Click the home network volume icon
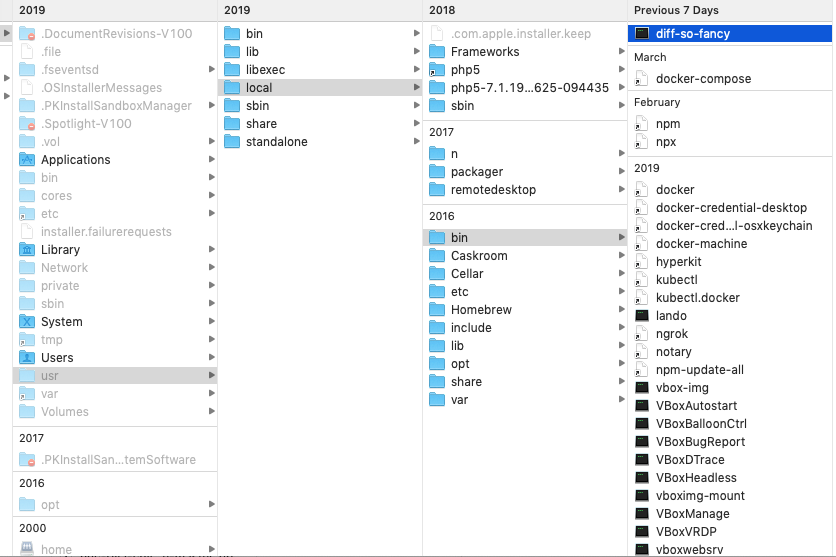 (x=27, y=548)
